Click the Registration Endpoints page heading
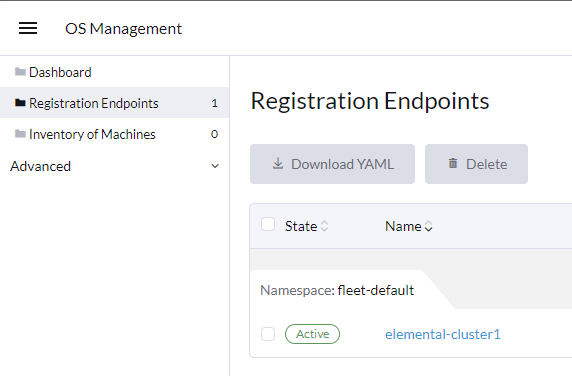Image resolution: width=572 pixels, height=376 pixels. [370, 101]
